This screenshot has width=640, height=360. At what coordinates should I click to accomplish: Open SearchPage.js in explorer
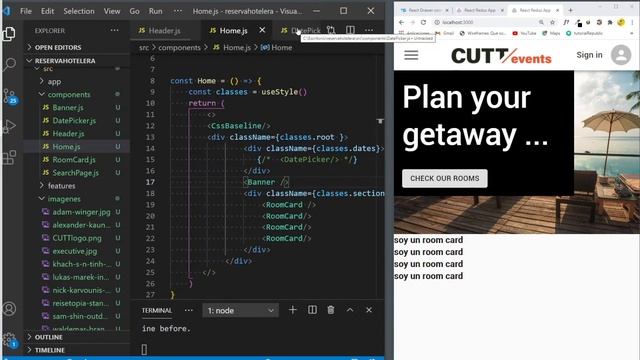pyautogui.click(x=76, y=173)
